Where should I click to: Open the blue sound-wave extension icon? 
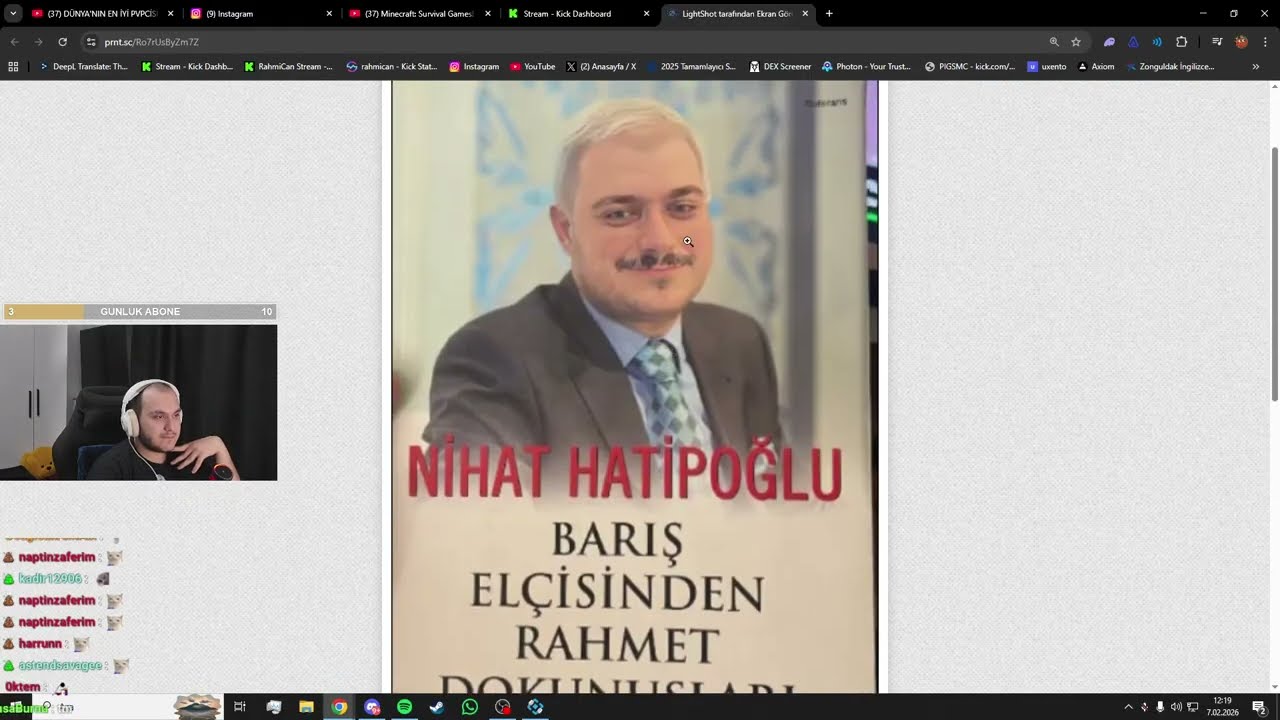coord(1157,42)
